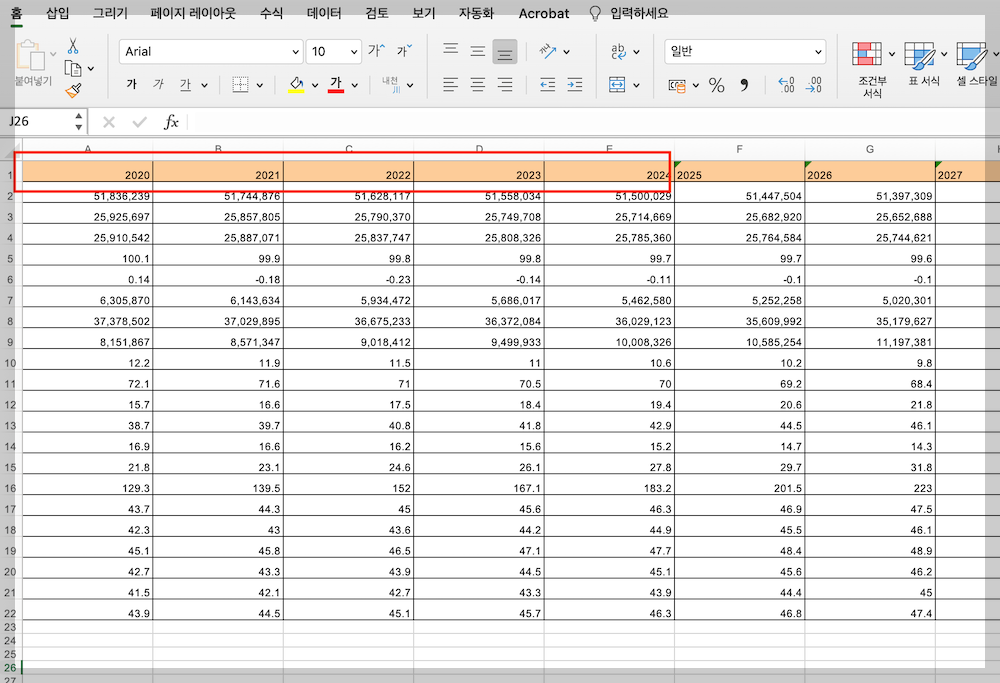Image resolution: width=1000 pixels, height=683 pixels.
Task: Expand borders options arrow
Action: pyautogui.click(x=260, y=85)
